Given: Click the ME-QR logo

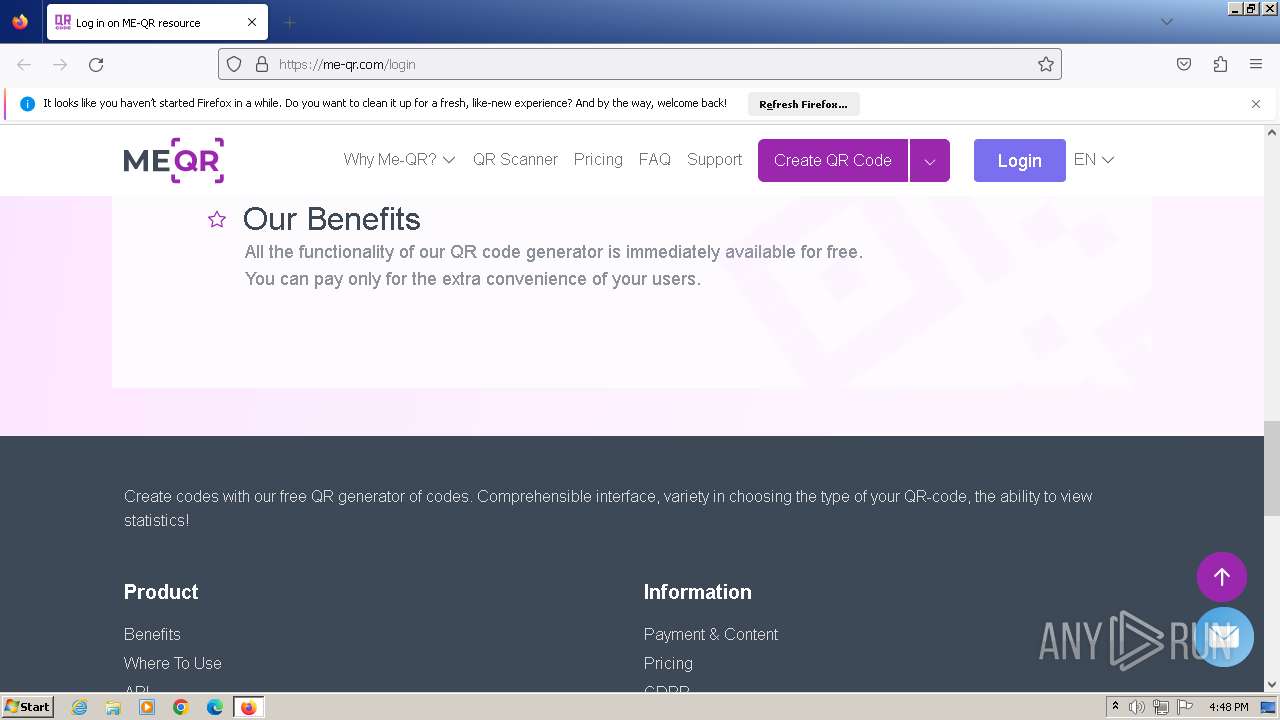Looking at the screenshot, I should point(174,160).
